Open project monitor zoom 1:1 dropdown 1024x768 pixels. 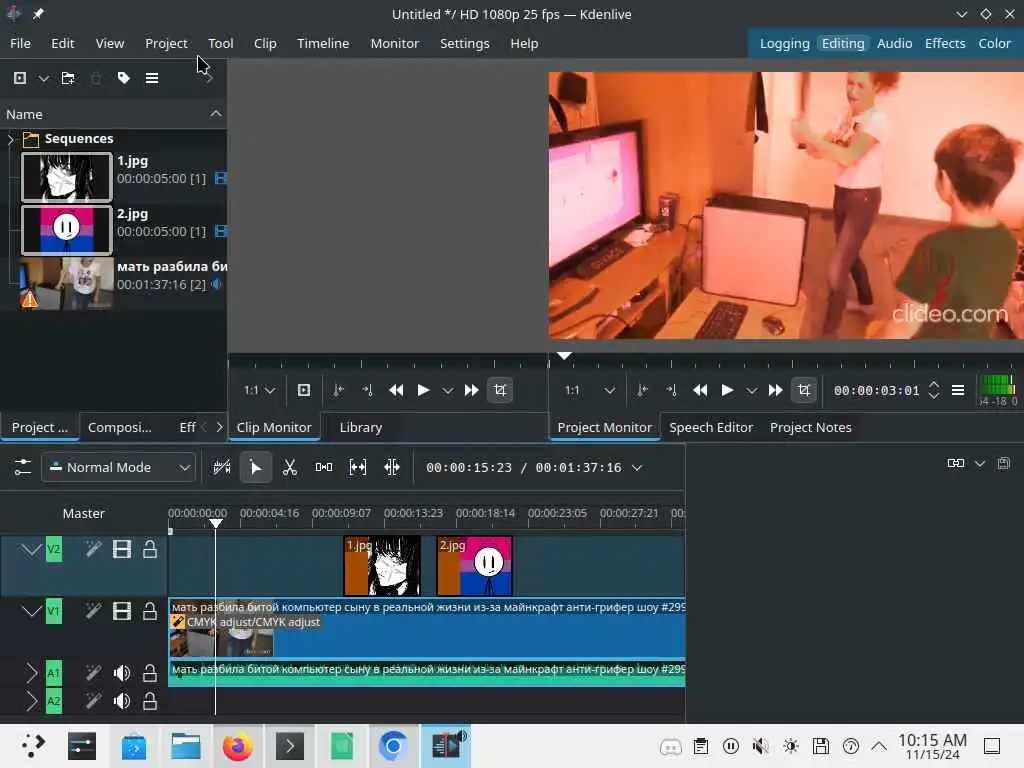pos(590,391)
